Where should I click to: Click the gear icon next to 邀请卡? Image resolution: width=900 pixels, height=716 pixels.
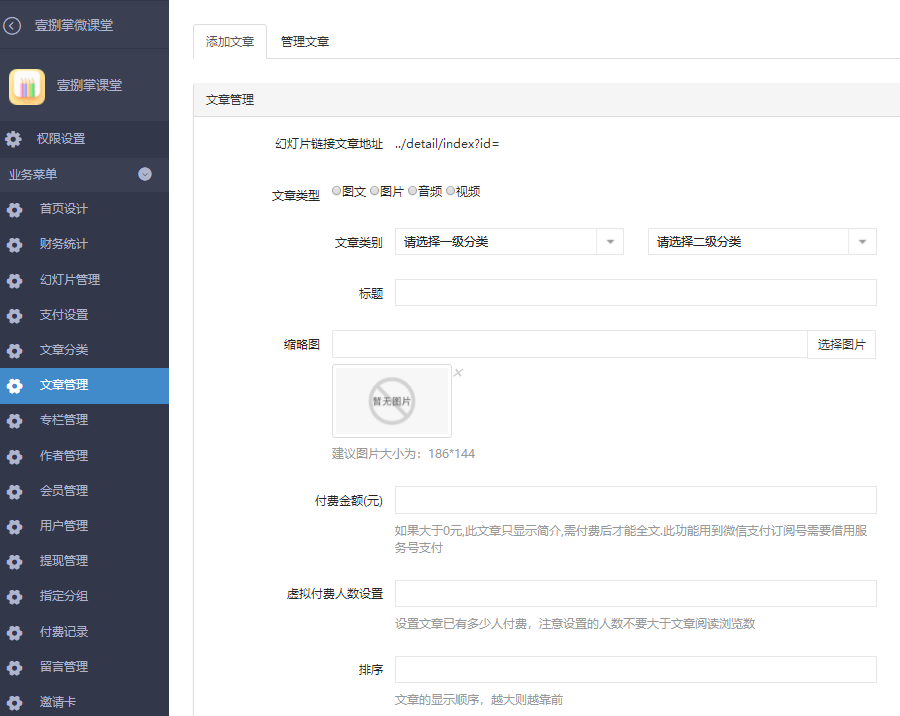14,702
